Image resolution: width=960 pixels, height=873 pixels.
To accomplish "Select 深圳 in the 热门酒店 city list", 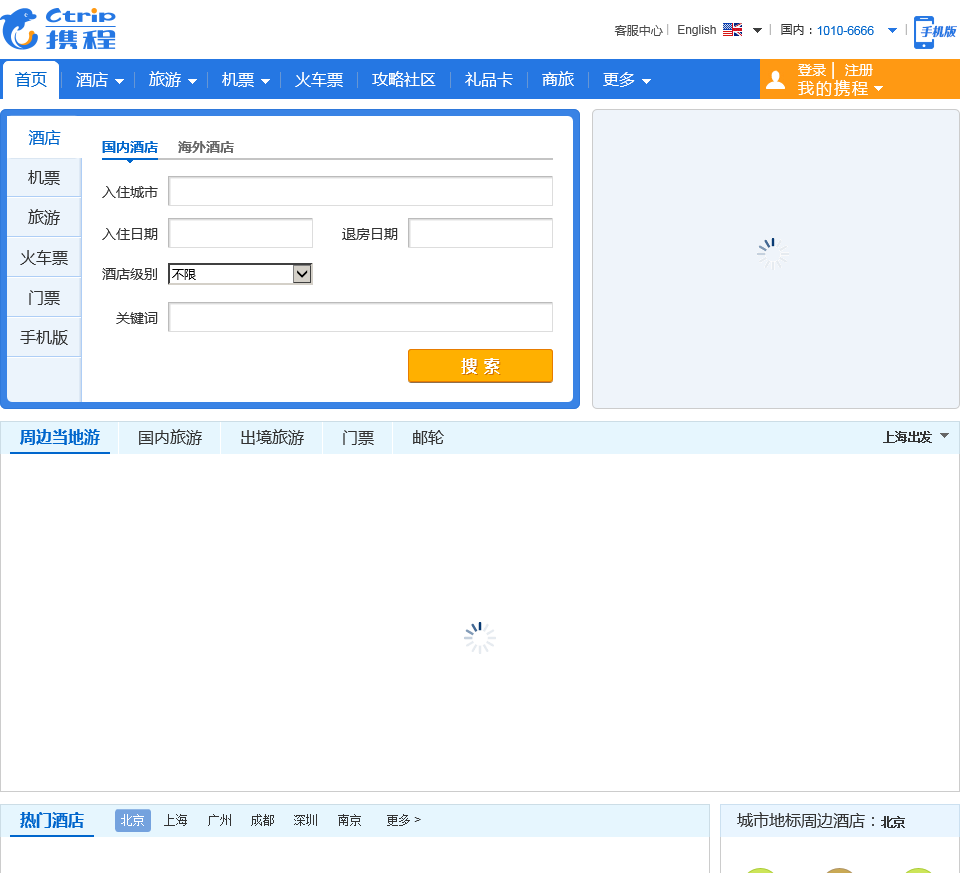I will (x=306, y=820).
